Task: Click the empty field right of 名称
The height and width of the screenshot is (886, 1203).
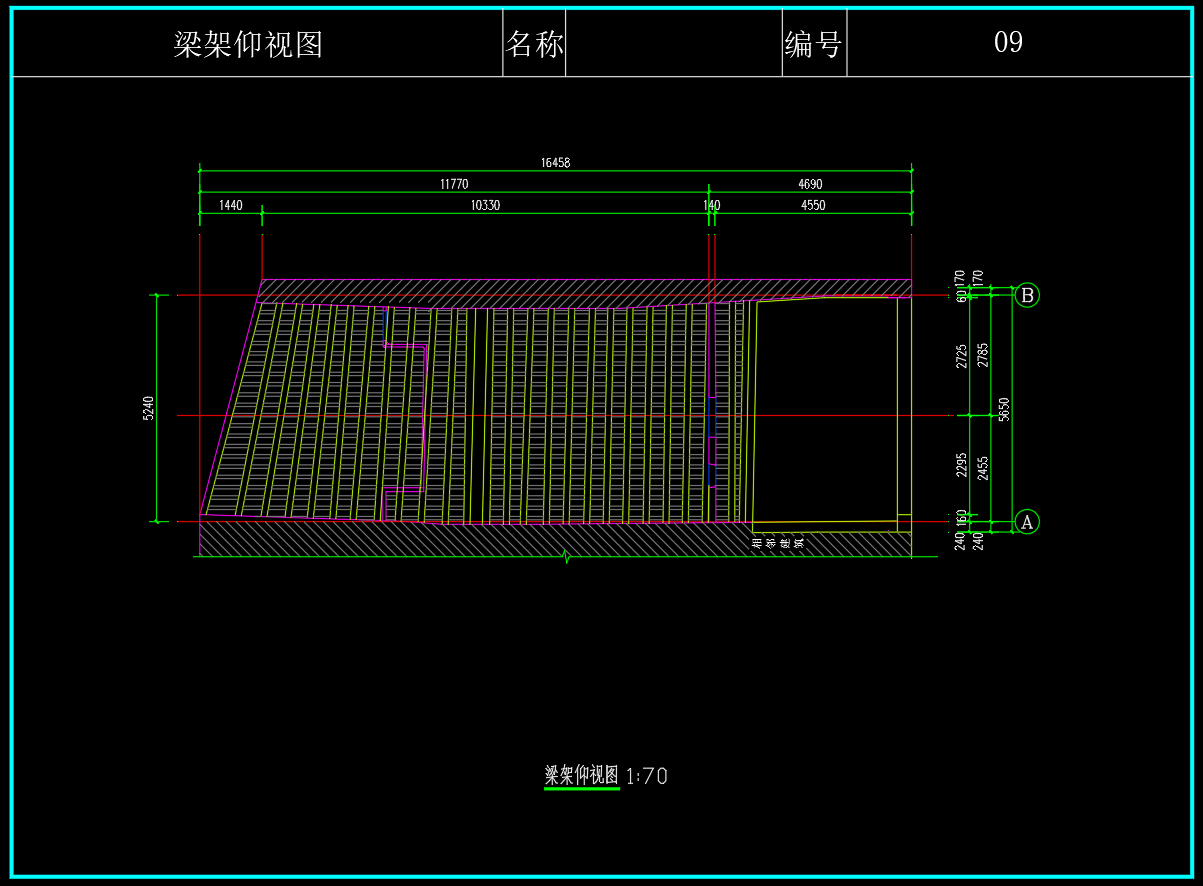Action: point(673,44)
